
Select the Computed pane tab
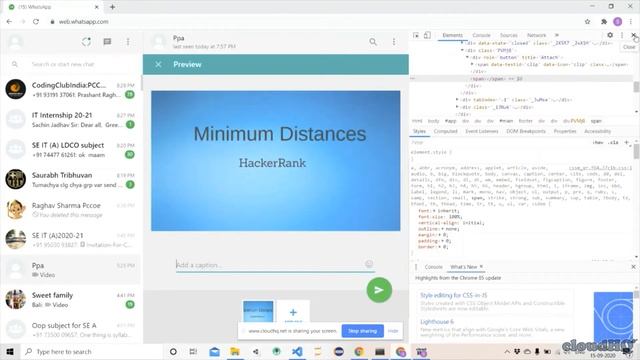[x=445, y=131]
